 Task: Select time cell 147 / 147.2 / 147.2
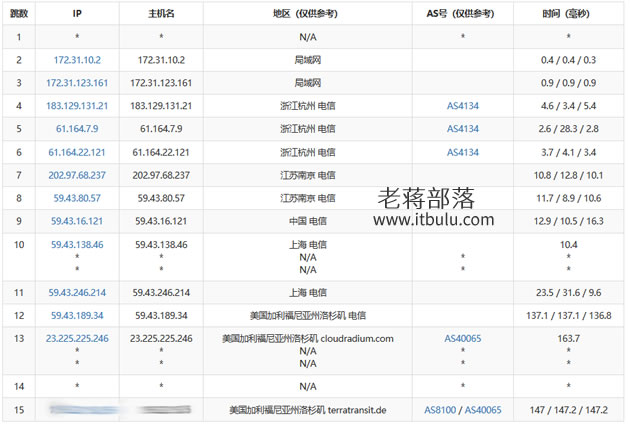(569, 410)
